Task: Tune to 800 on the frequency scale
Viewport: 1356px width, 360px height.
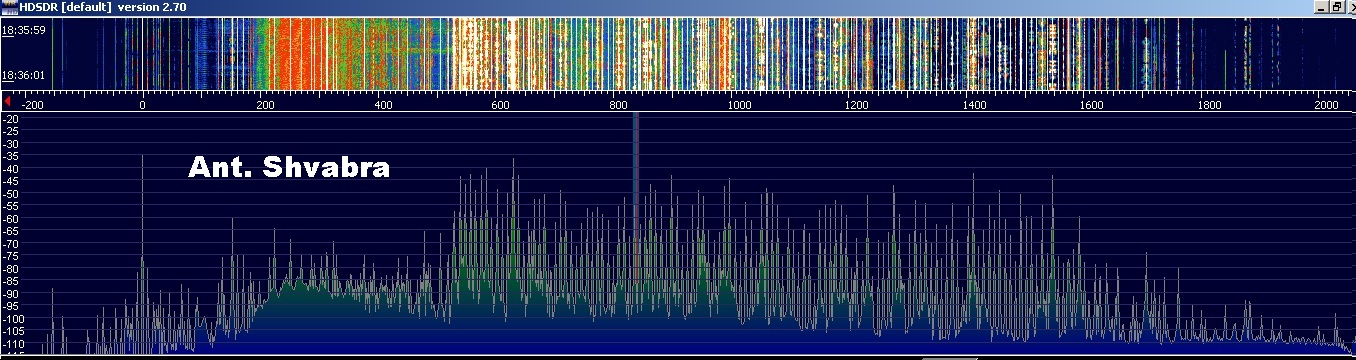Action: 619,104
